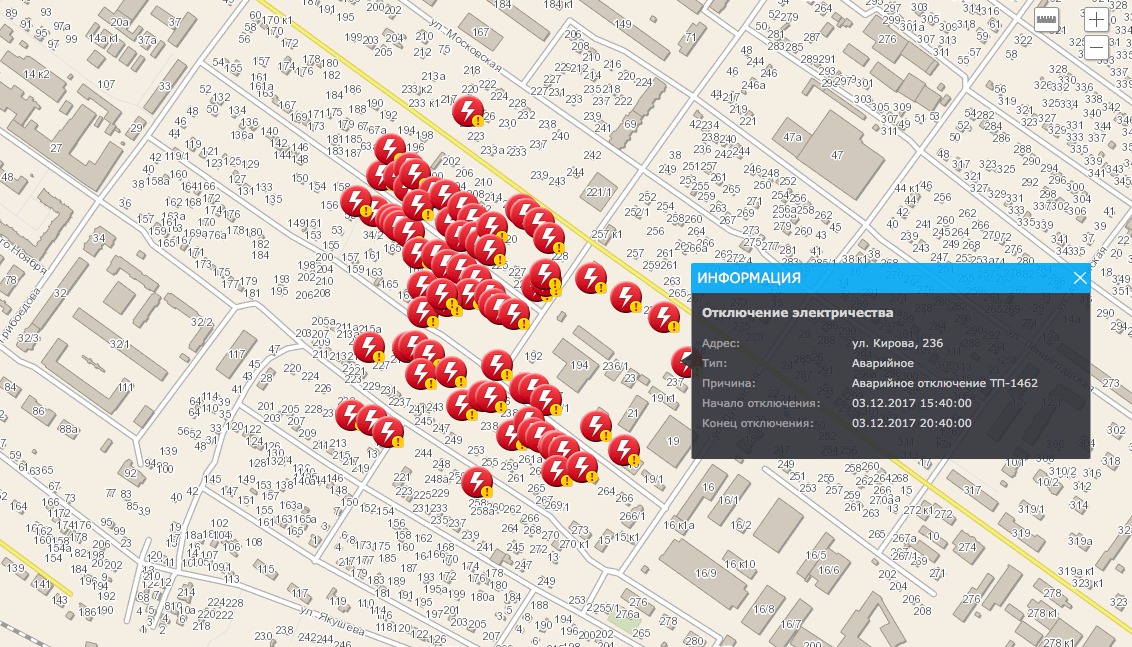Click the southernmost outage marker above 258a
The height and width of the screenshot is (647, 1132).
[x=476, y=482]
